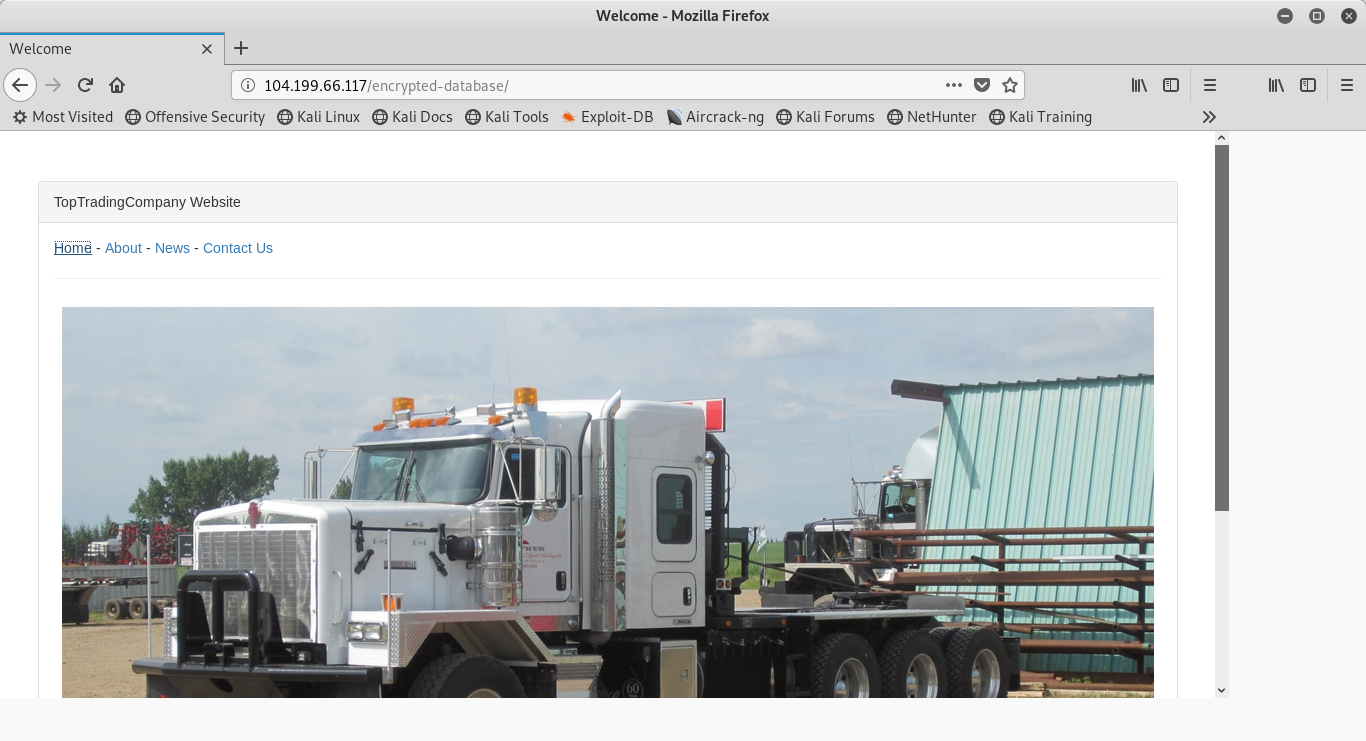Go to the Firefox home page
This screenshot has height=741, width=1366.
pos(117,85)
